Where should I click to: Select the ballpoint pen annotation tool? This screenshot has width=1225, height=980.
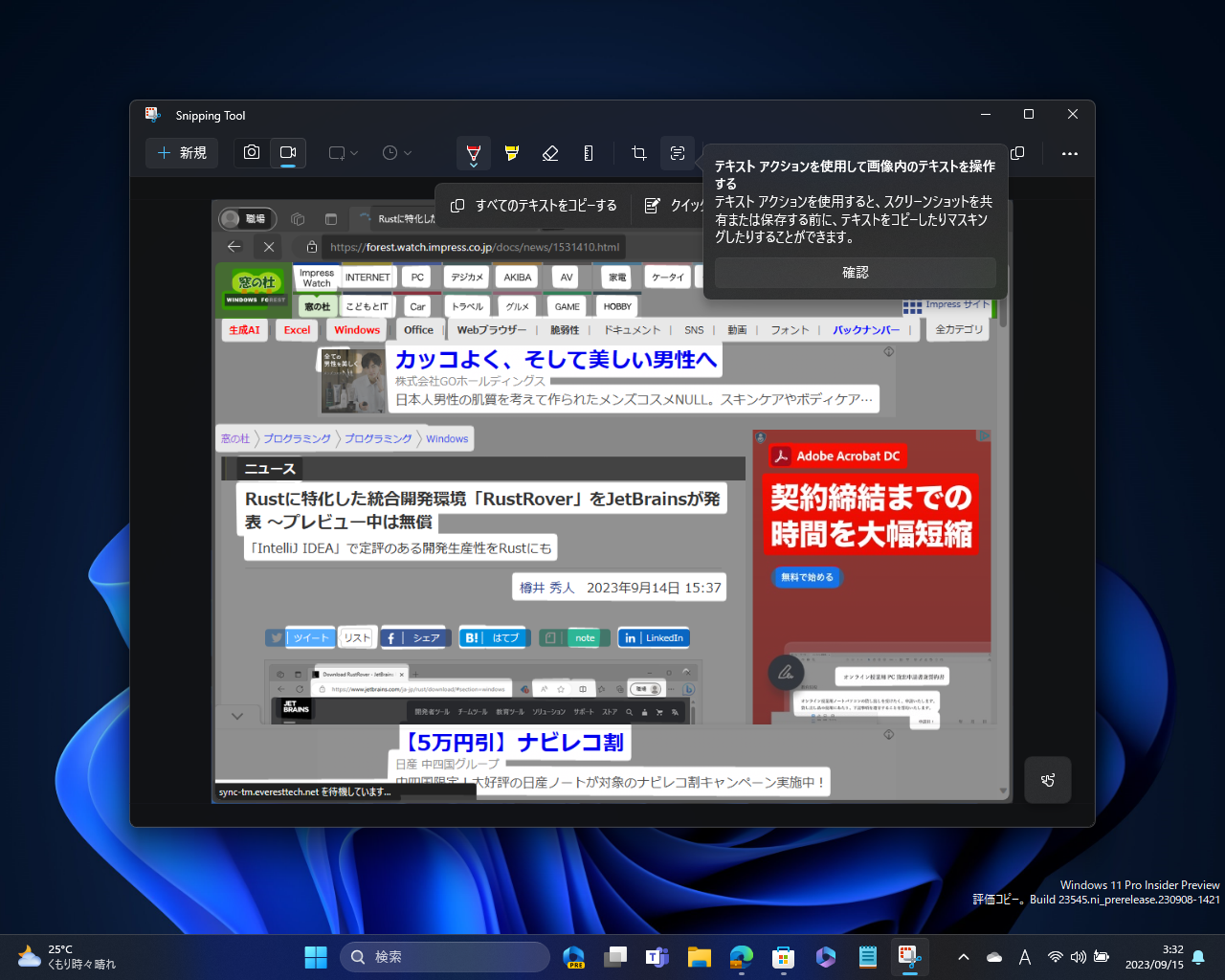pos(473,152)
